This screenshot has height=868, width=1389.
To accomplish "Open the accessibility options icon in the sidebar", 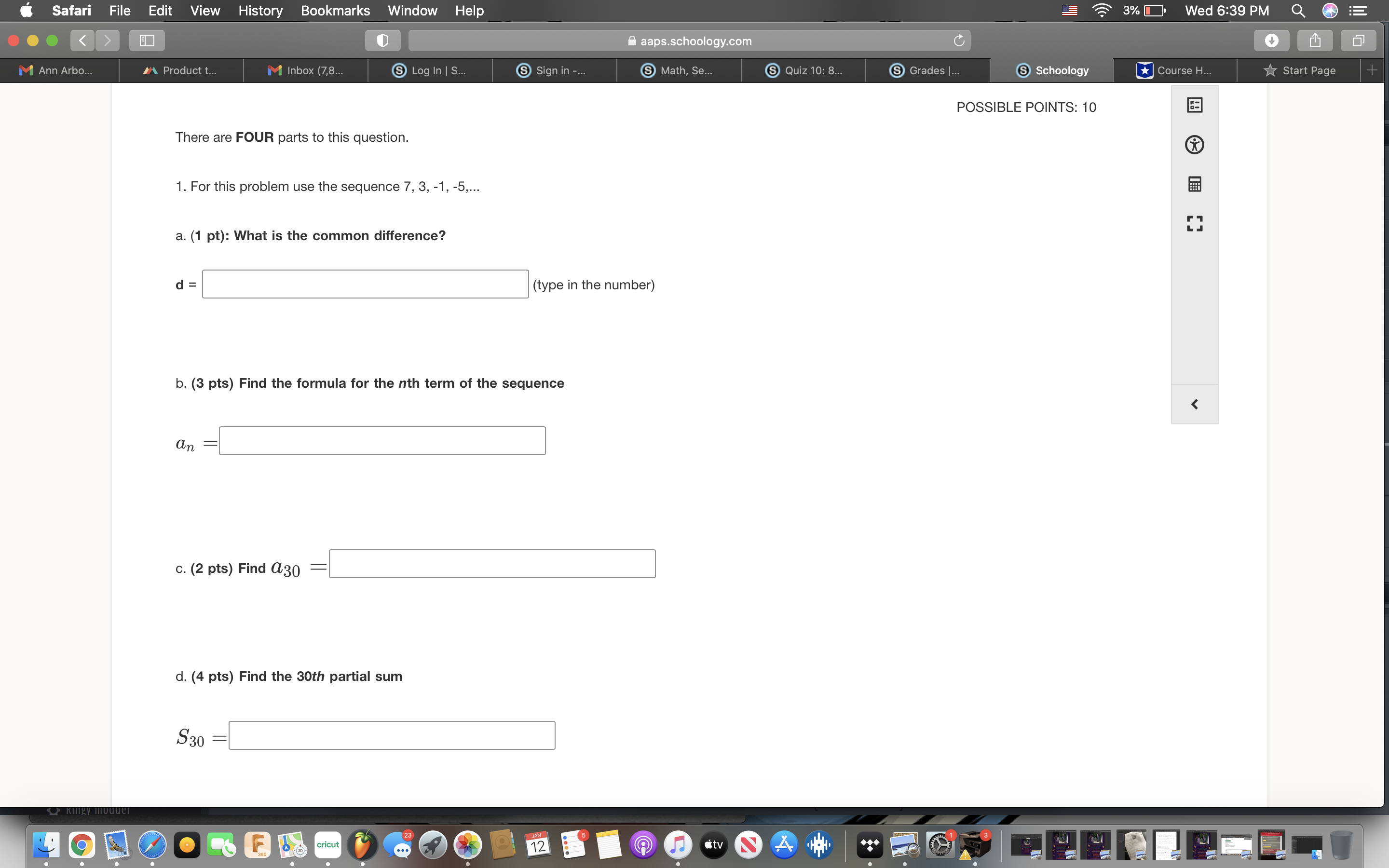I will (1195, 144).
